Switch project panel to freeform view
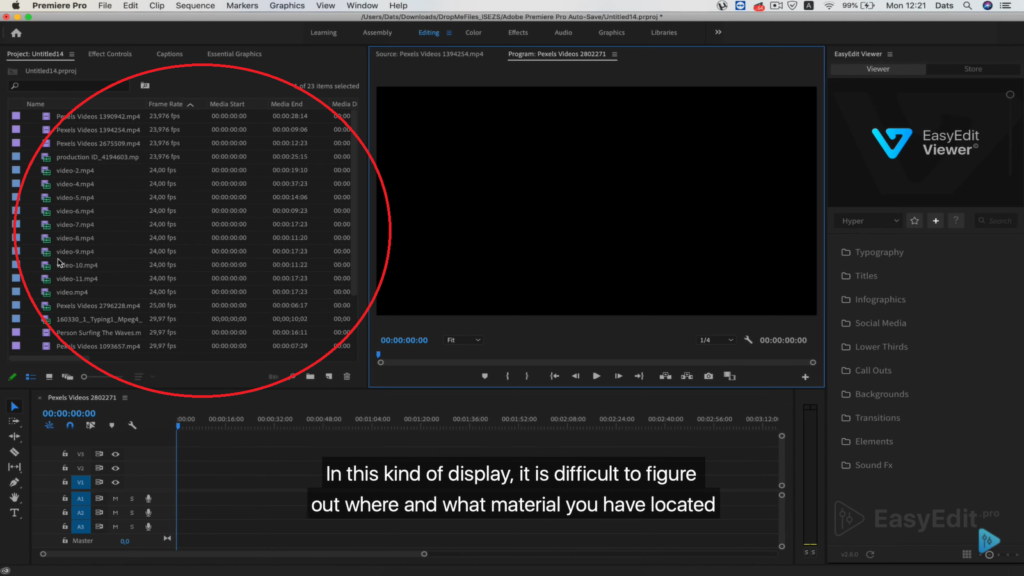1024x576 pixels. [67, 377]
